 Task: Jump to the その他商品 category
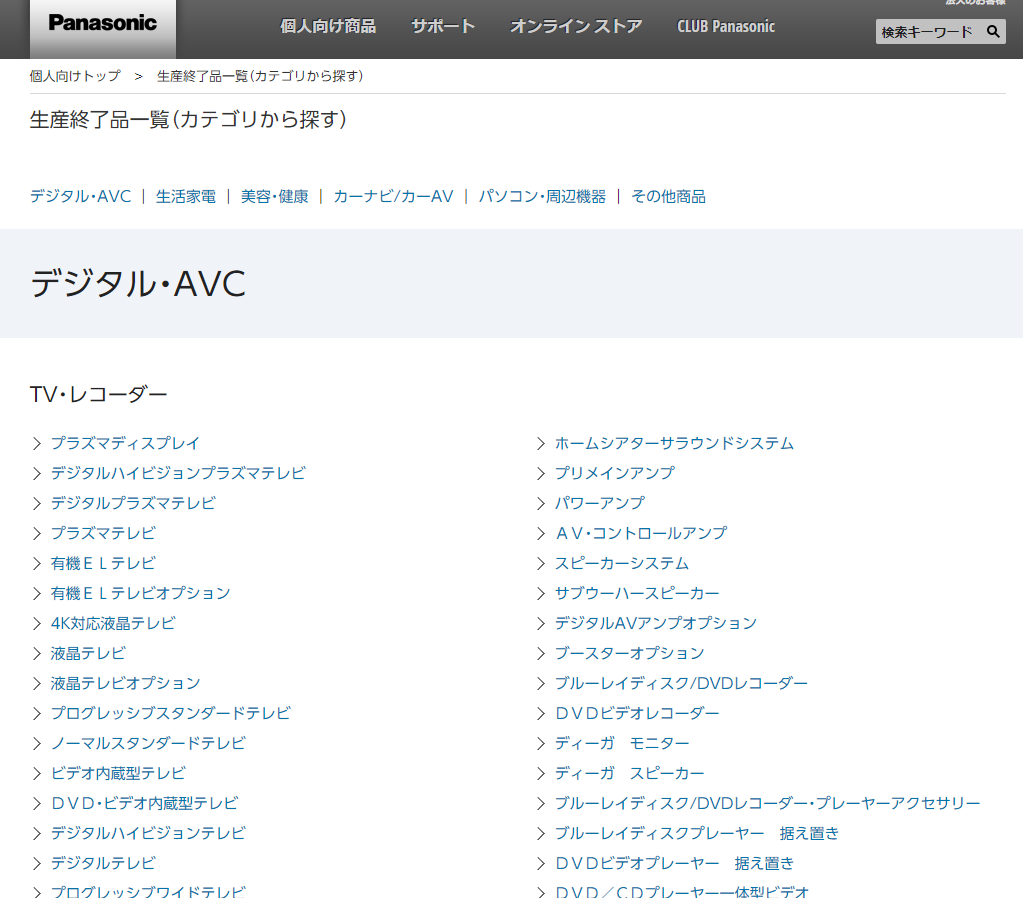pyautogui.click(x=668, y=197)
